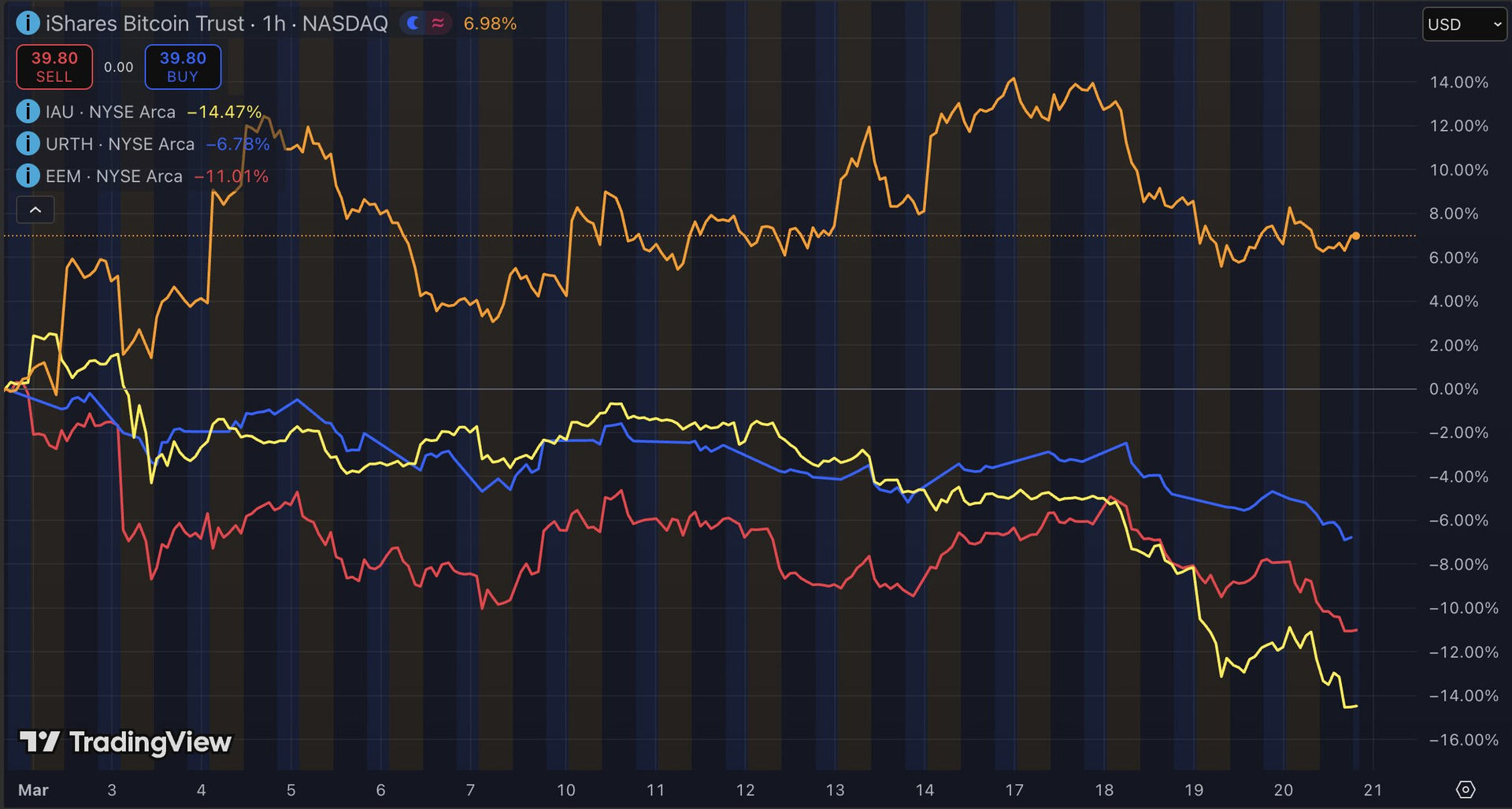
Task: Select the EEM · NYSE Arca legend label
Action: 113,176
